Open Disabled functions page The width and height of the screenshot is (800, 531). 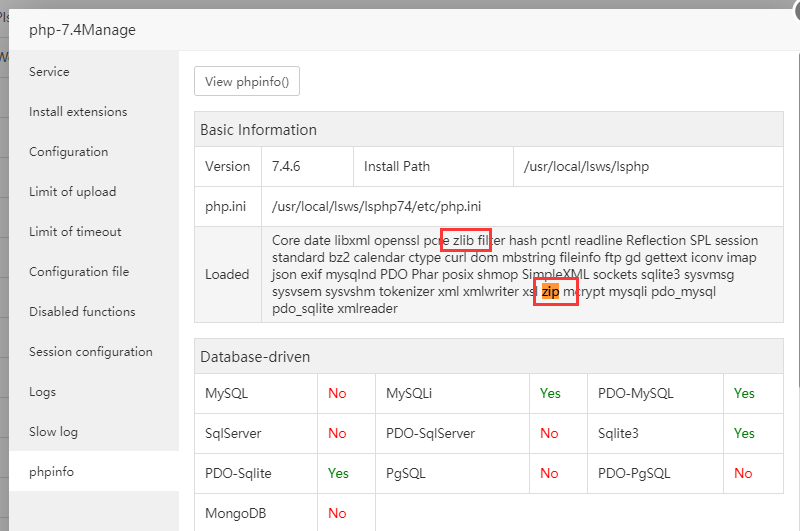(82, 312)
